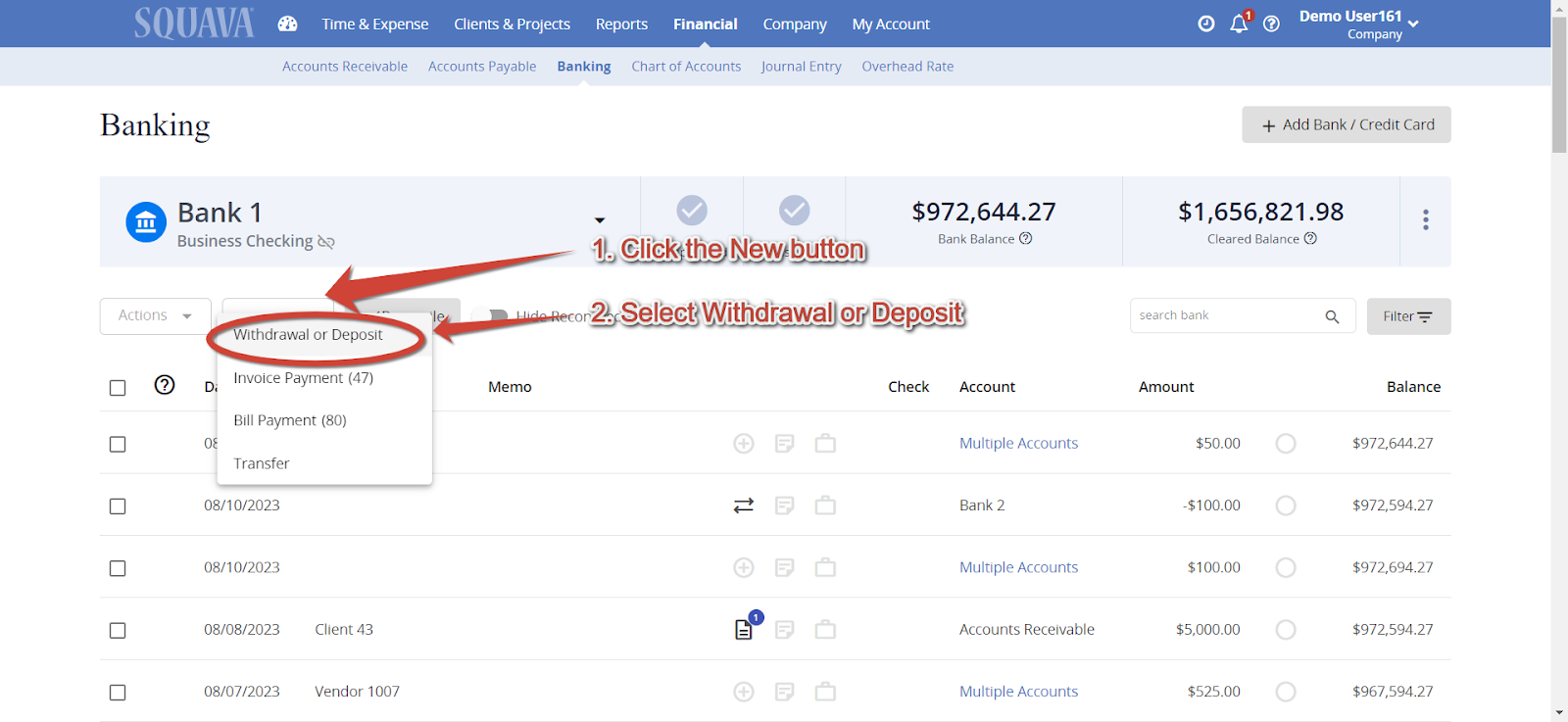
Task: Mark the $5,000.00 transaction as cleared
Action: tap(1286, 630)
